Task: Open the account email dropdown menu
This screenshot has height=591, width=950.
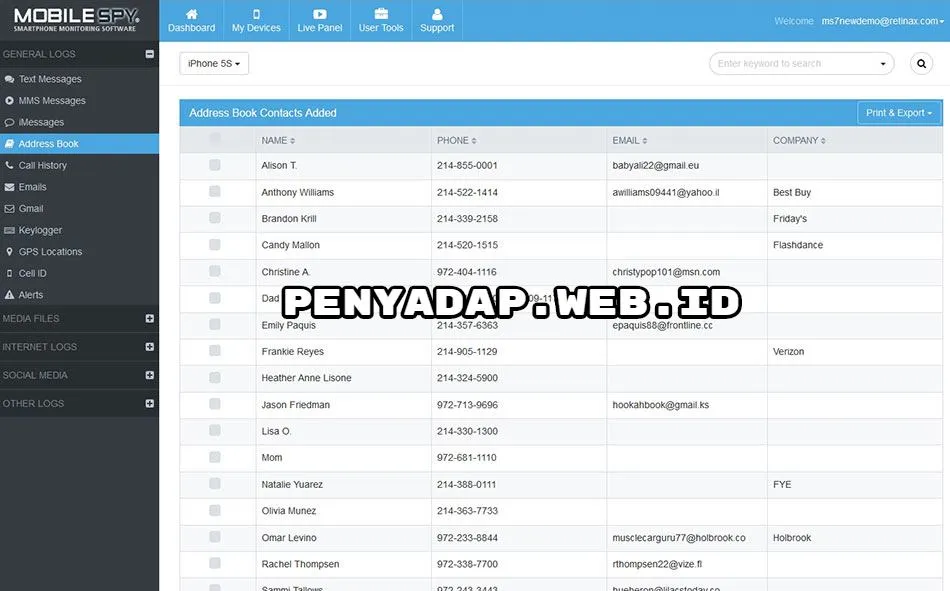Action: click(x=882, y=21)
